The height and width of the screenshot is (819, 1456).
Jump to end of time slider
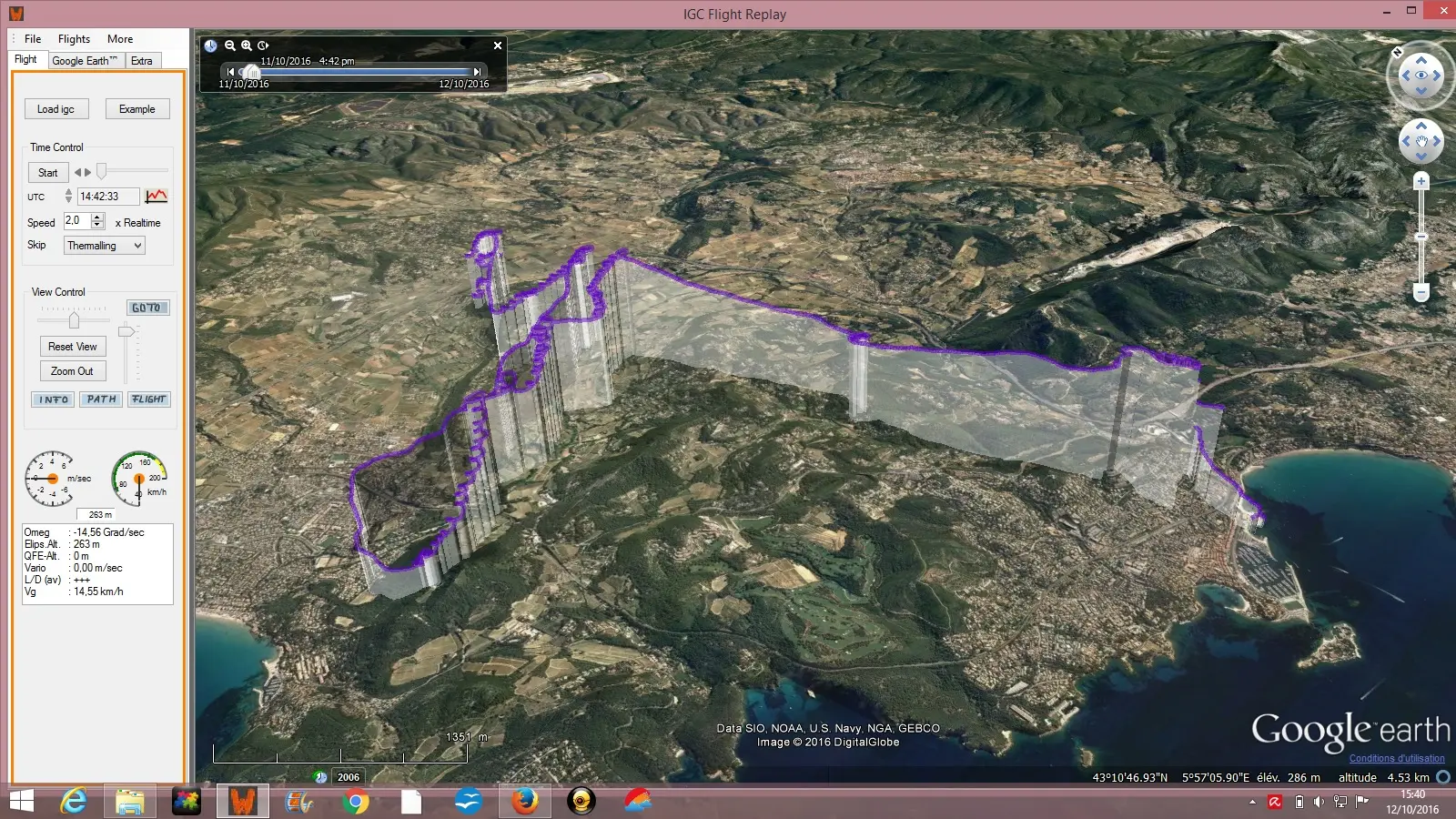click(477, 71)
